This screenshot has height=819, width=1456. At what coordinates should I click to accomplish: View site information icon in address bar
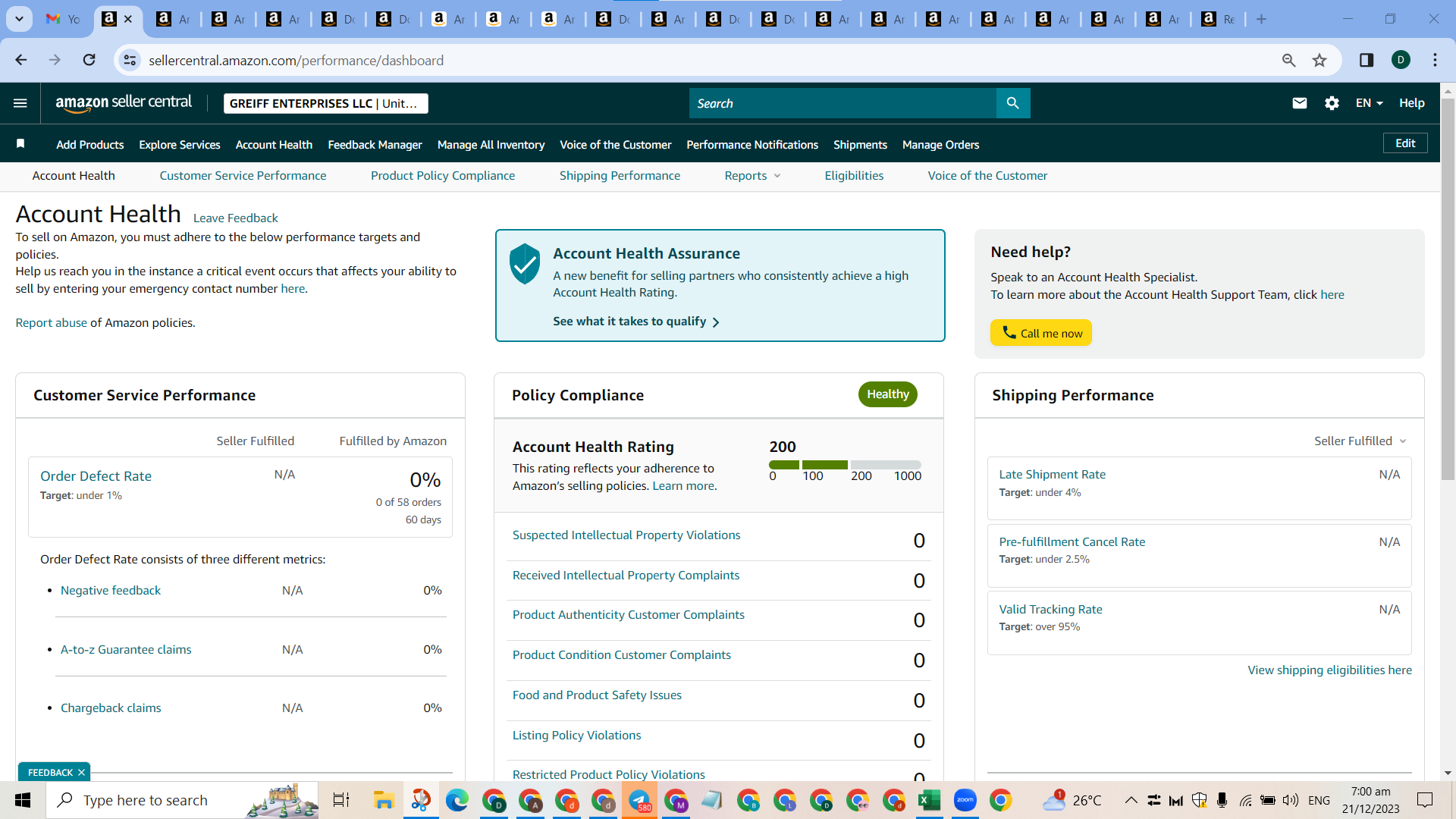coord(130,60)
